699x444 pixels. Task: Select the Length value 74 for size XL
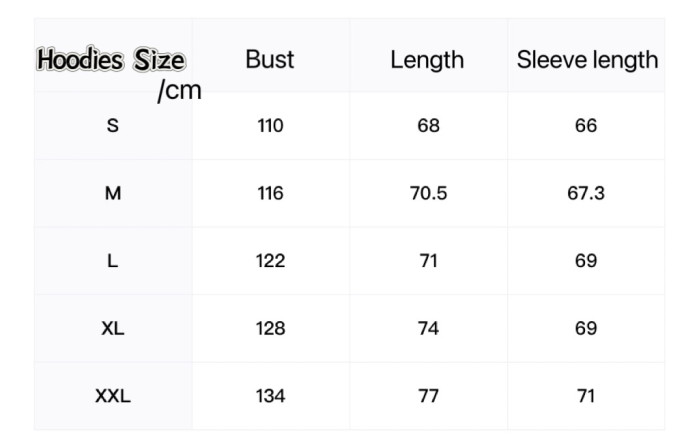[x=428, y=328]
